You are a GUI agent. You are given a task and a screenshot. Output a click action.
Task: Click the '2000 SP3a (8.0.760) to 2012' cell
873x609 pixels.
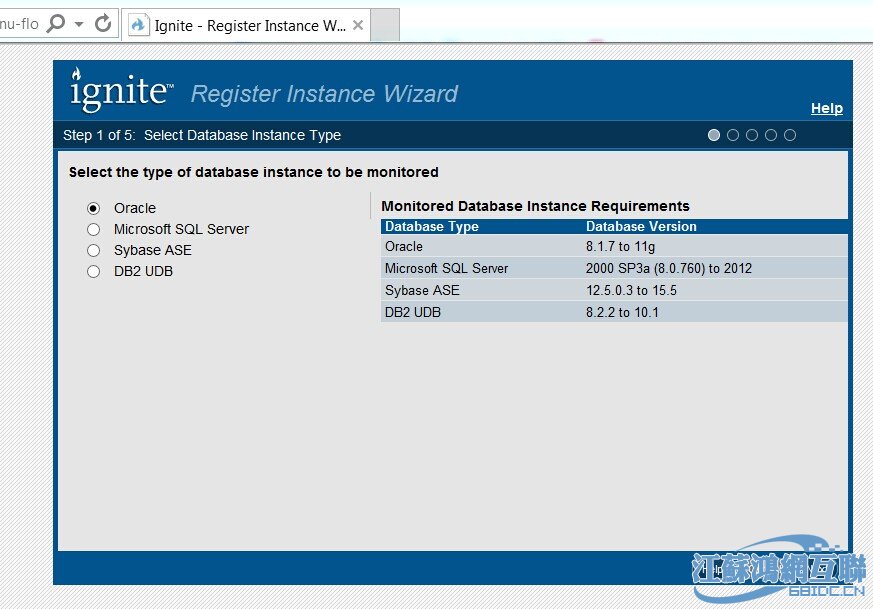pos(669,268)
